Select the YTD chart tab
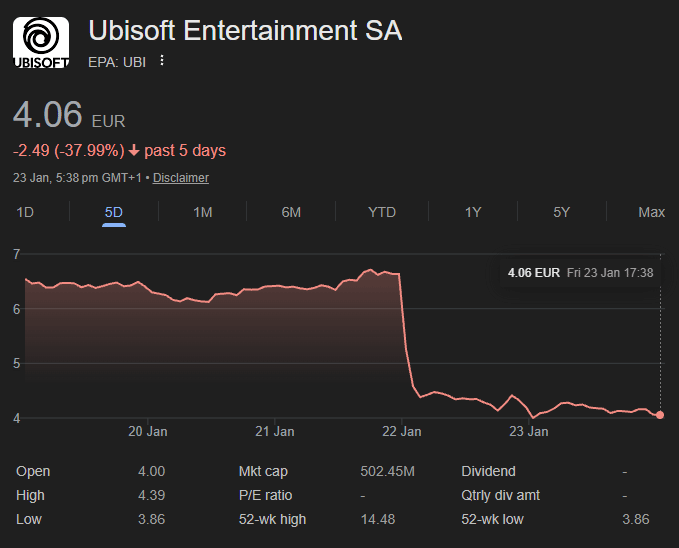This screenshot has height=548, width=679. [x=382, y=212]
